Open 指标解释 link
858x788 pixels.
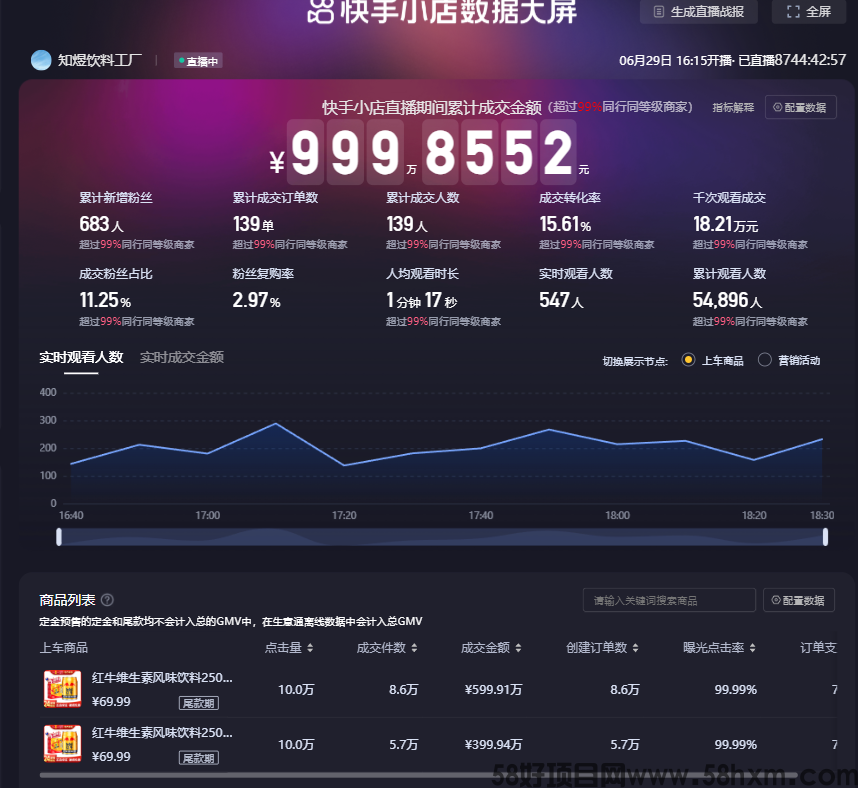tap(733, 107)
